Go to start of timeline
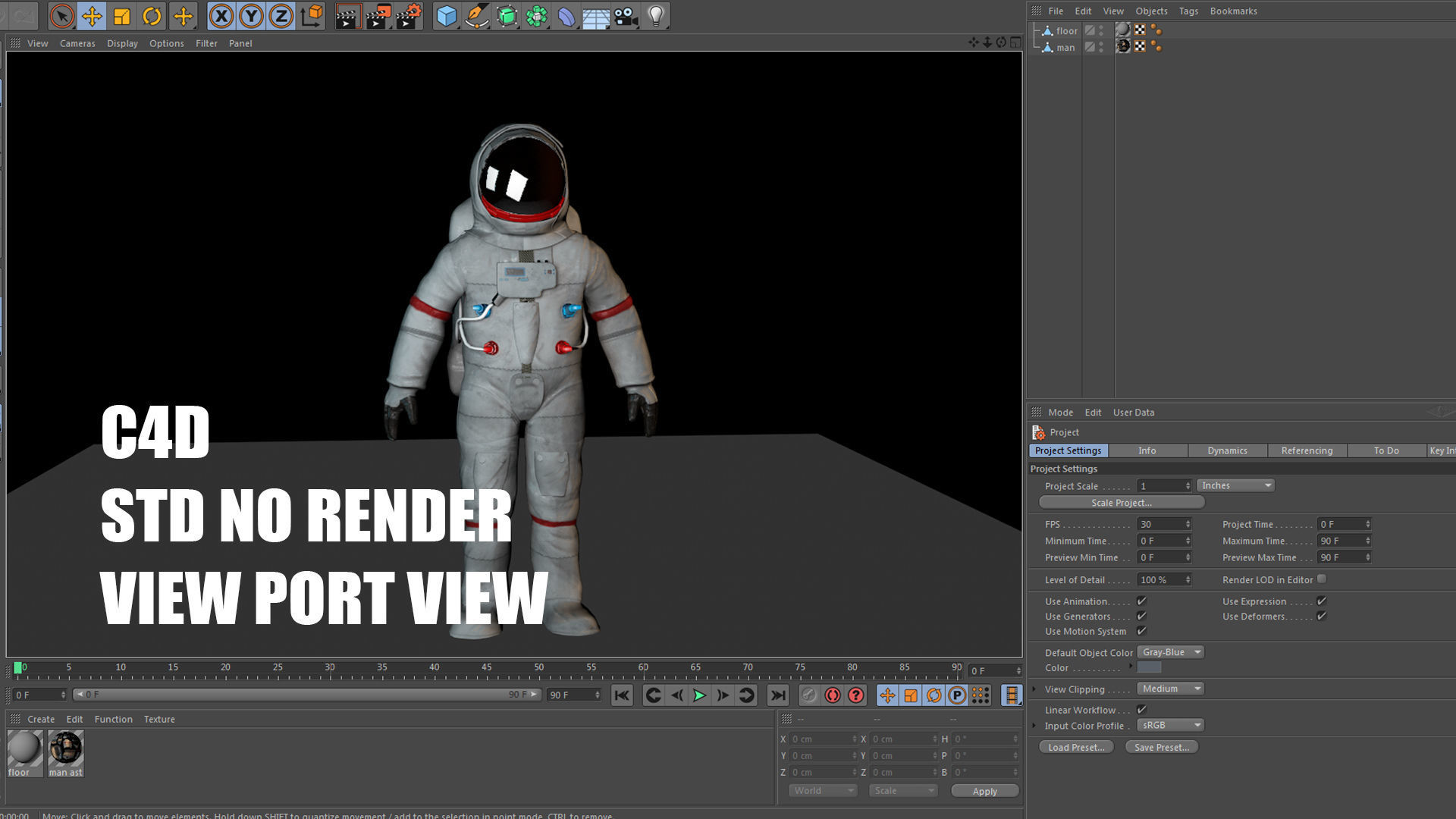 click(x=622, y=695)
